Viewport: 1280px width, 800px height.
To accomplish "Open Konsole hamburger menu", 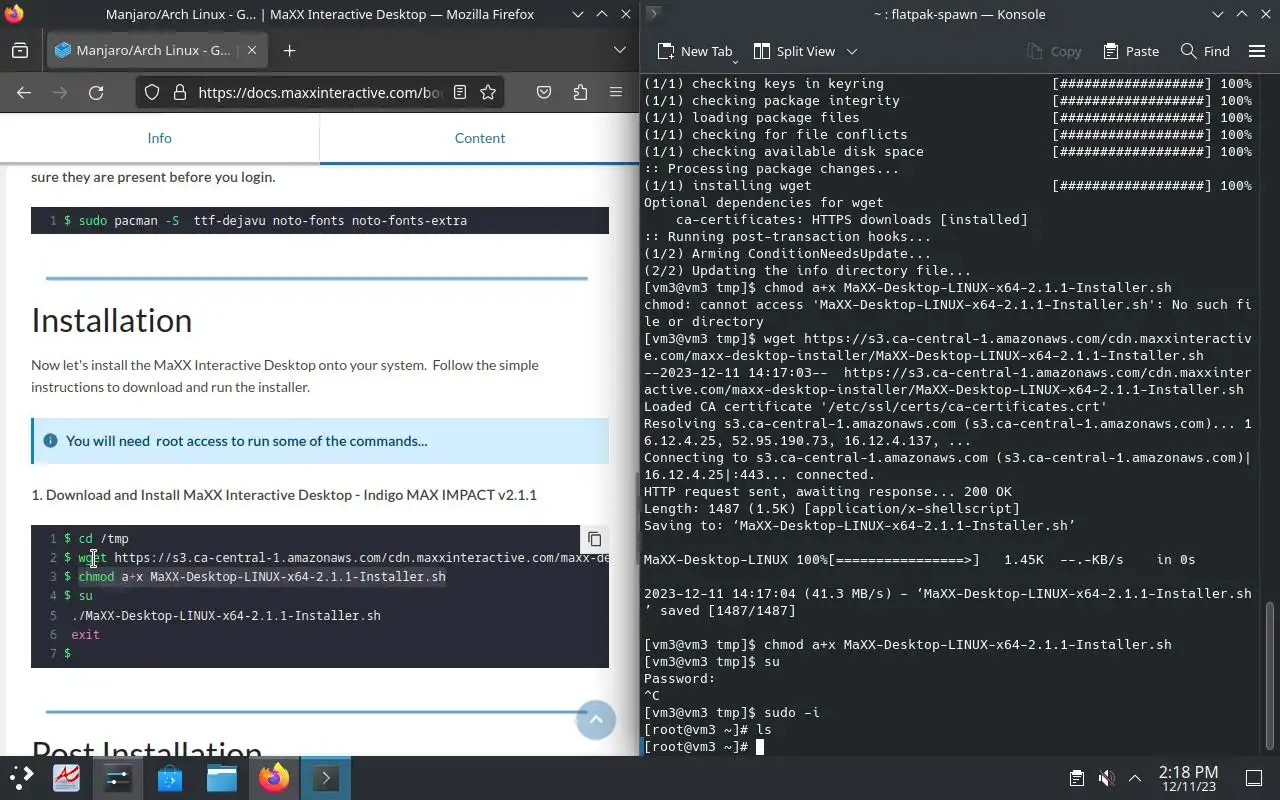I will pos(1258,51).
